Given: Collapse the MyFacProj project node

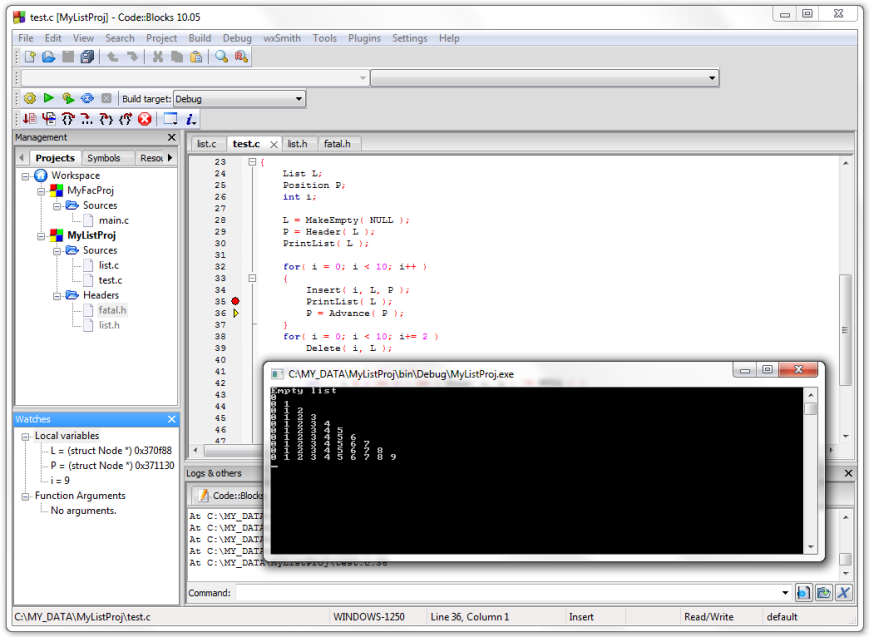Looking at the screenshot, I should pos(41,191).
